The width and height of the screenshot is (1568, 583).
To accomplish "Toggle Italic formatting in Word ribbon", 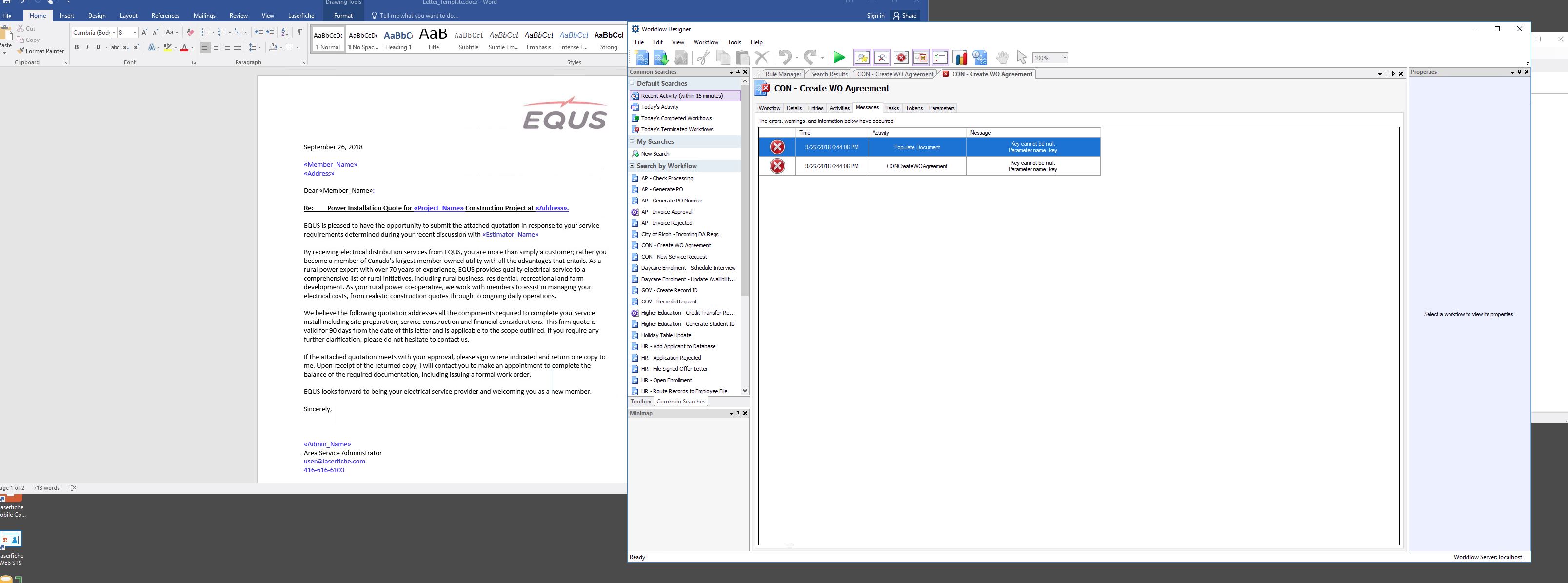I will tap(87, 47).
